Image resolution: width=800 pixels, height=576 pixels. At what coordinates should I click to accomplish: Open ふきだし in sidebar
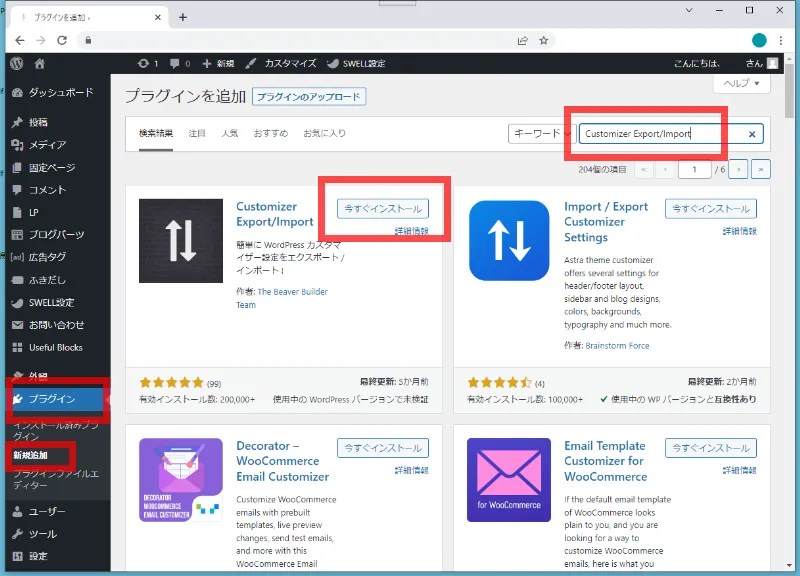39,280
